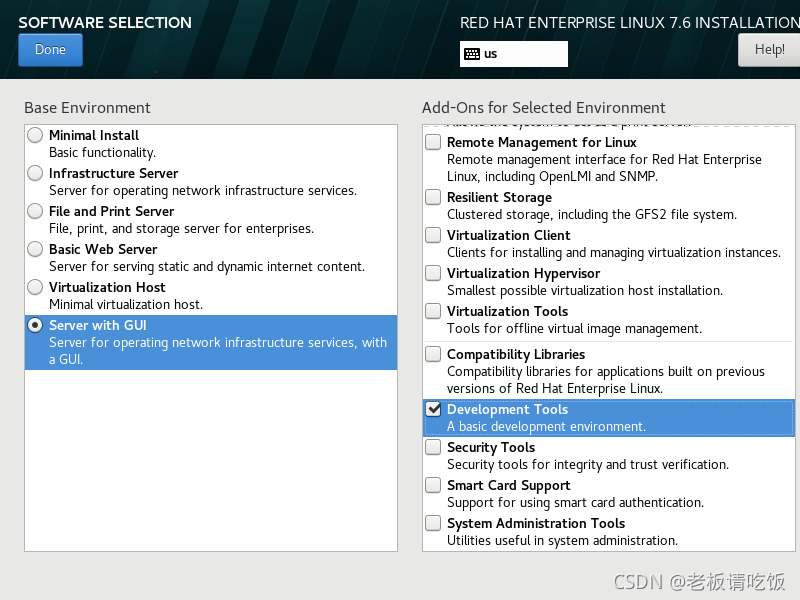This screenshot has width=800, height=600.
Task: Select the Server with GUI radio button
Action: point(35,325)
